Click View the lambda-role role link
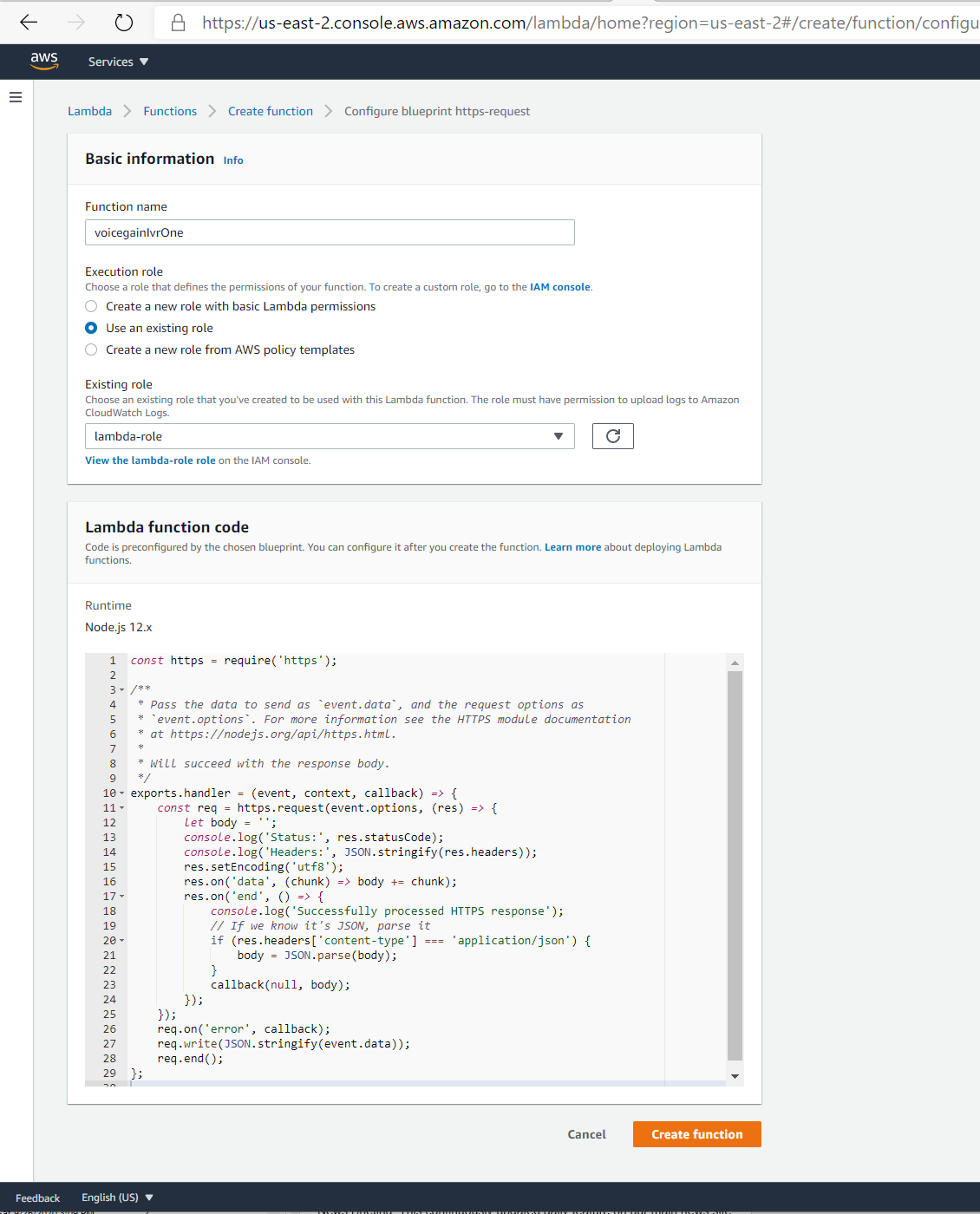Image resolution: width=980 pixels, height=1214 pixels. point(150,460)
